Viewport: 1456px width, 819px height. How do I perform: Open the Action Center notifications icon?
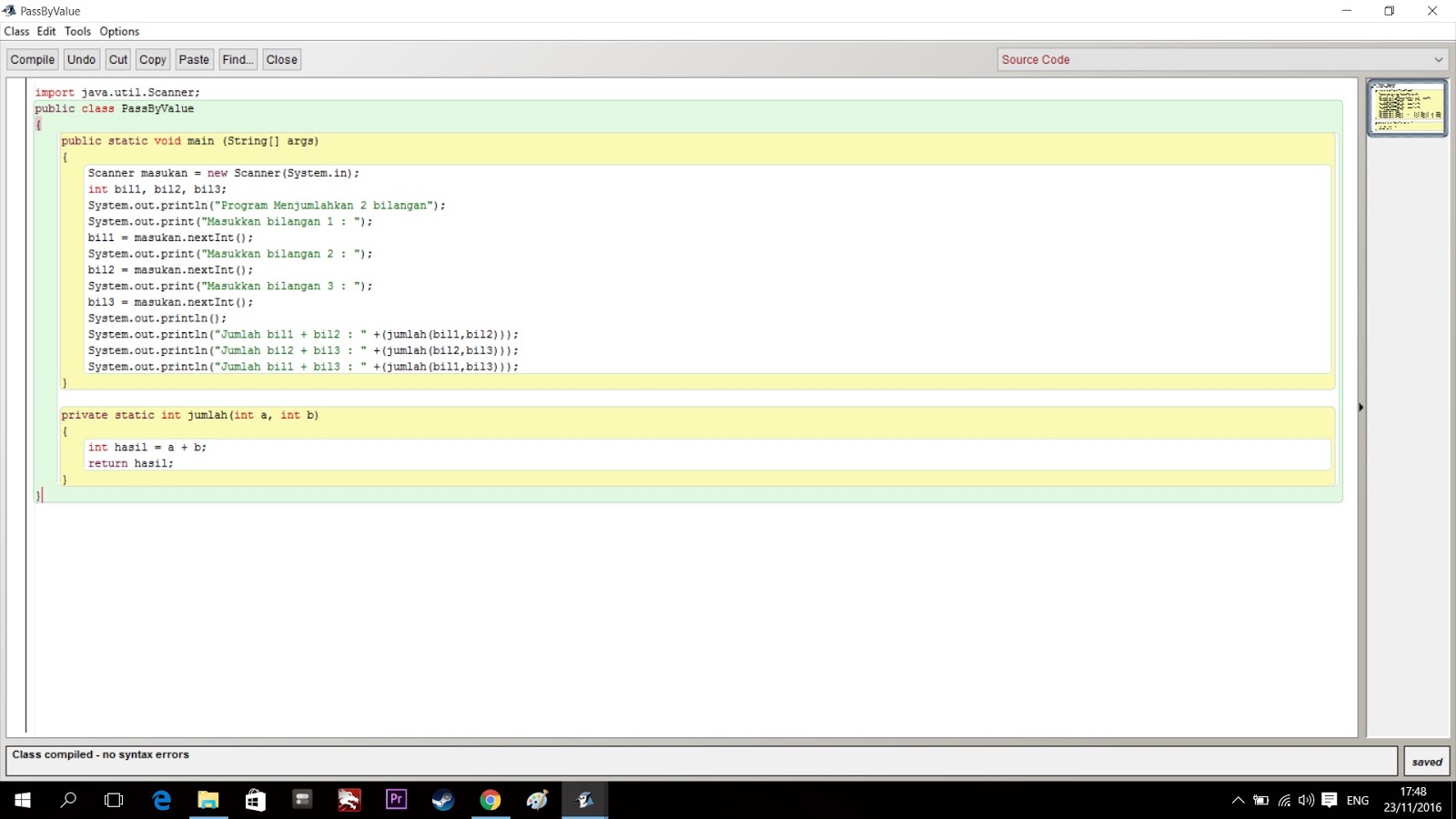pyautogui.click(x=1330, y=801)
